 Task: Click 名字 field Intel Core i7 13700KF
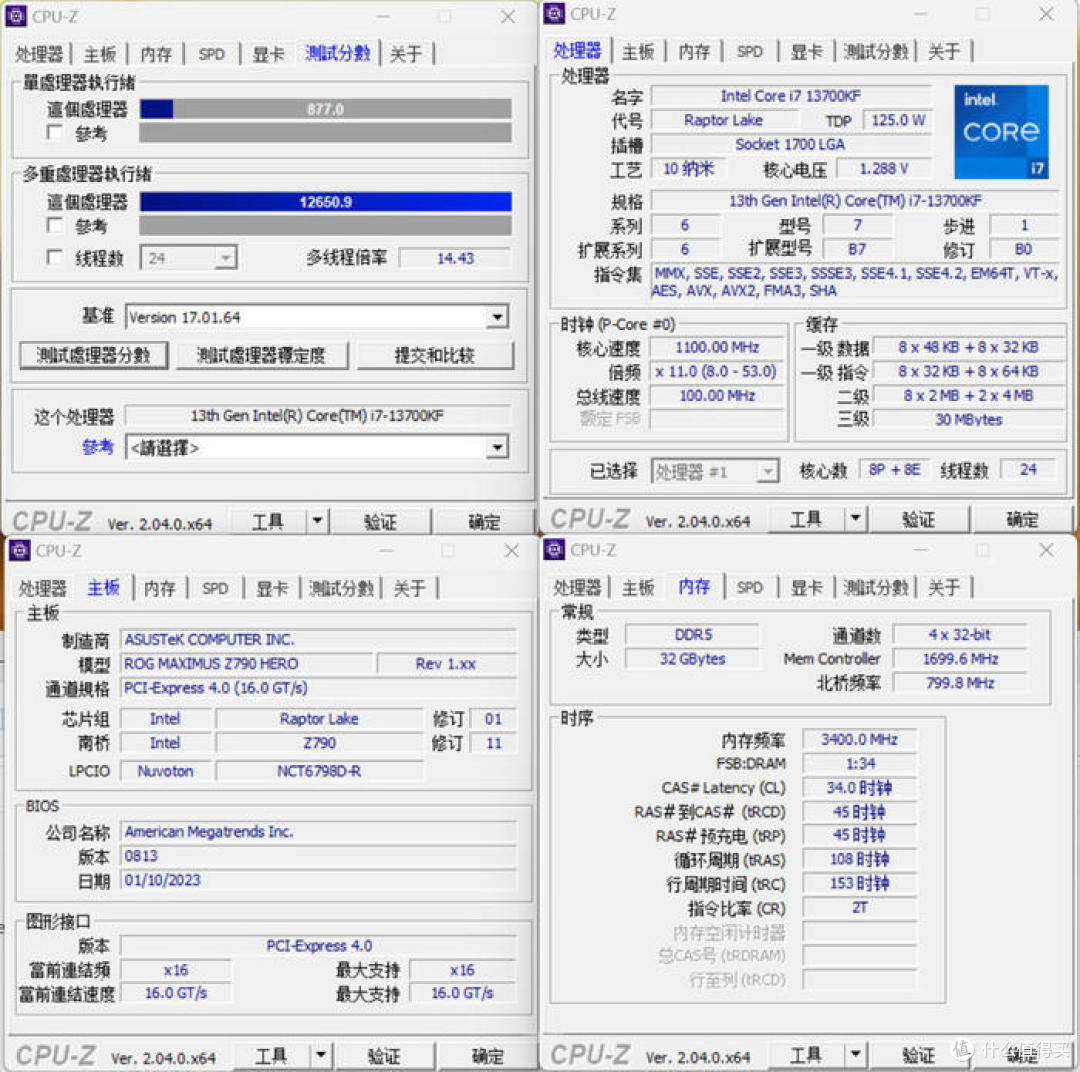[791, 96]
